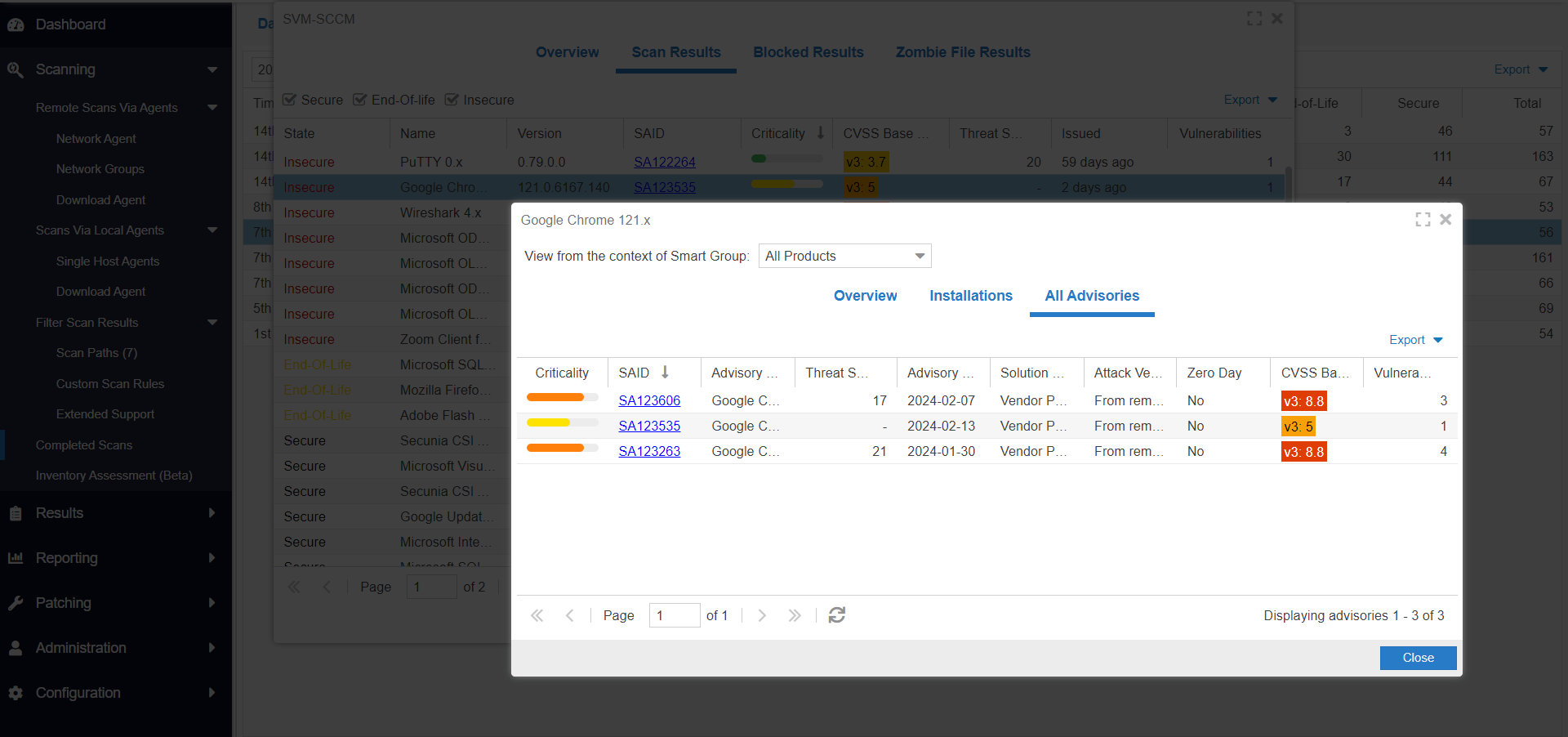Open the Smart Group All Products dropdown
The image size is (1568, 737).
[x=844, y=256]
